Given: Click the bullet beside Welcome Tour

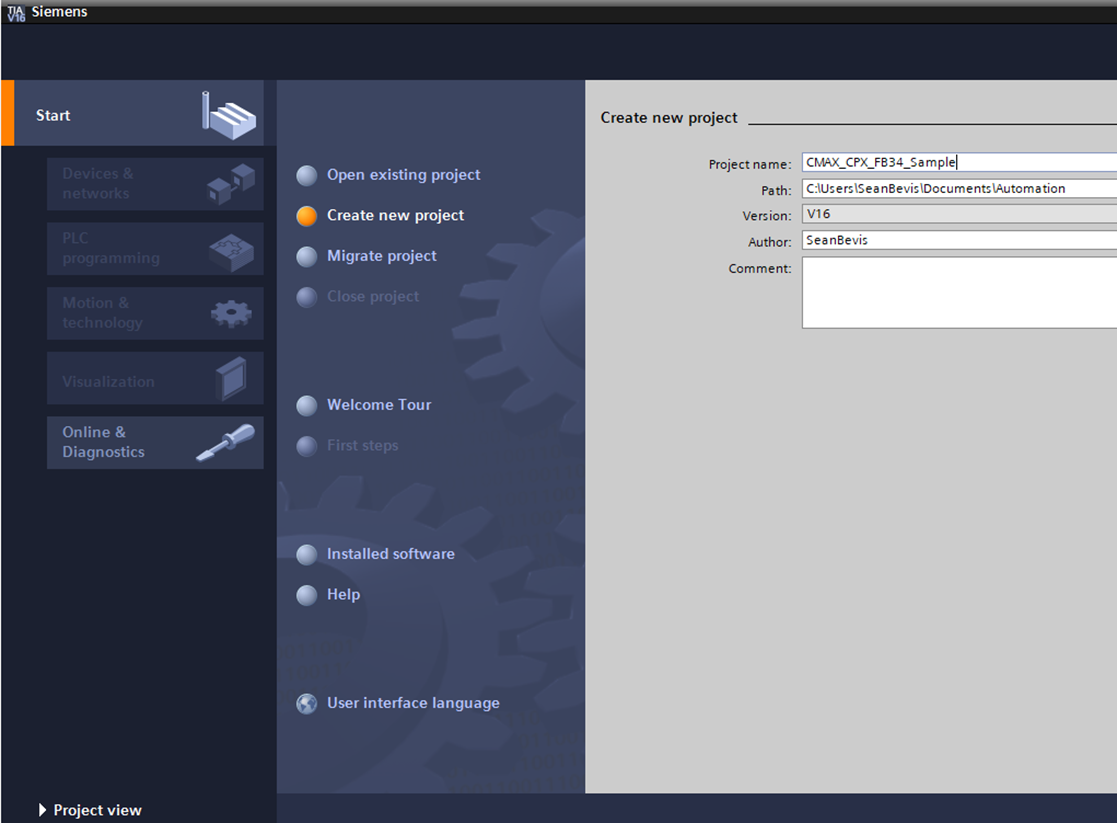Looking at the screenshot, I should [x=306, y=405].
